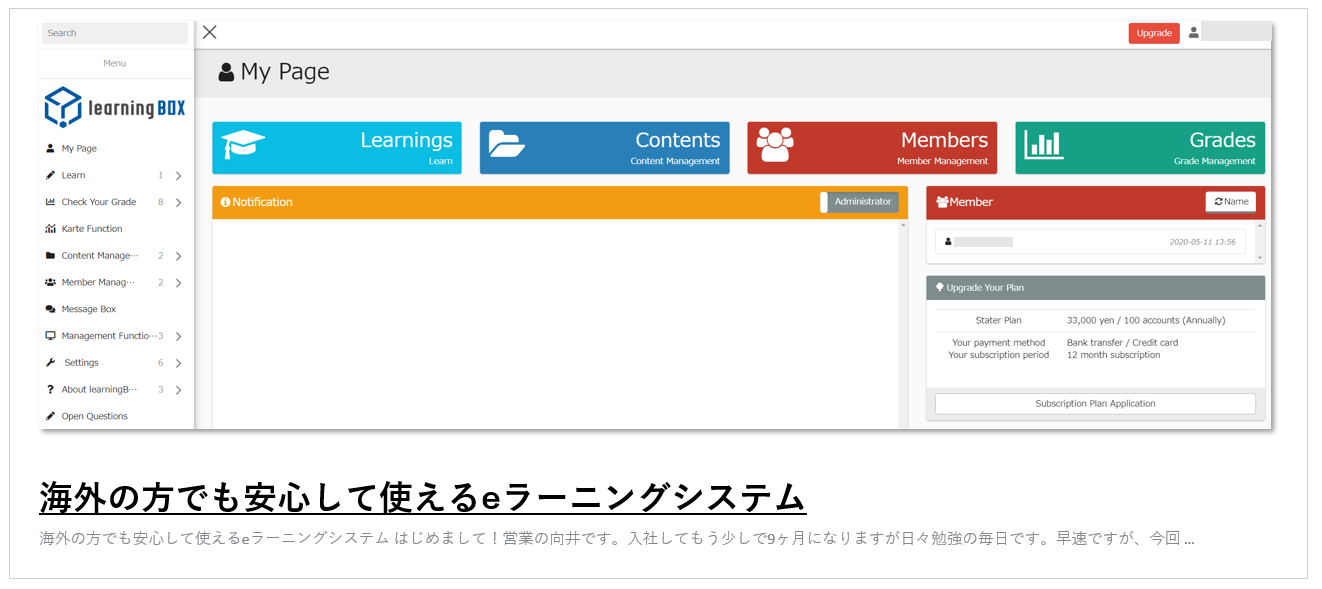Toggle the member Name sort button
The image size is (1322, 589).
1230,202
